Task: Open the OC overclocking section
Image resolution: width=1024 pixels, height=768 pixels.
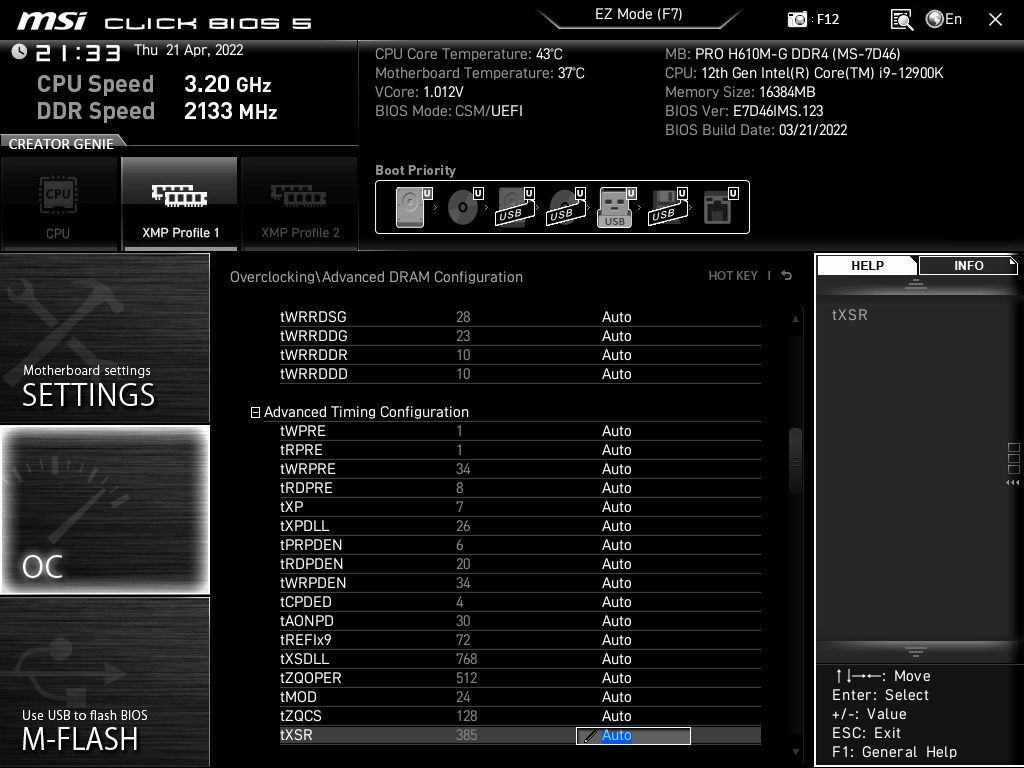Action: tap(105, 510)
